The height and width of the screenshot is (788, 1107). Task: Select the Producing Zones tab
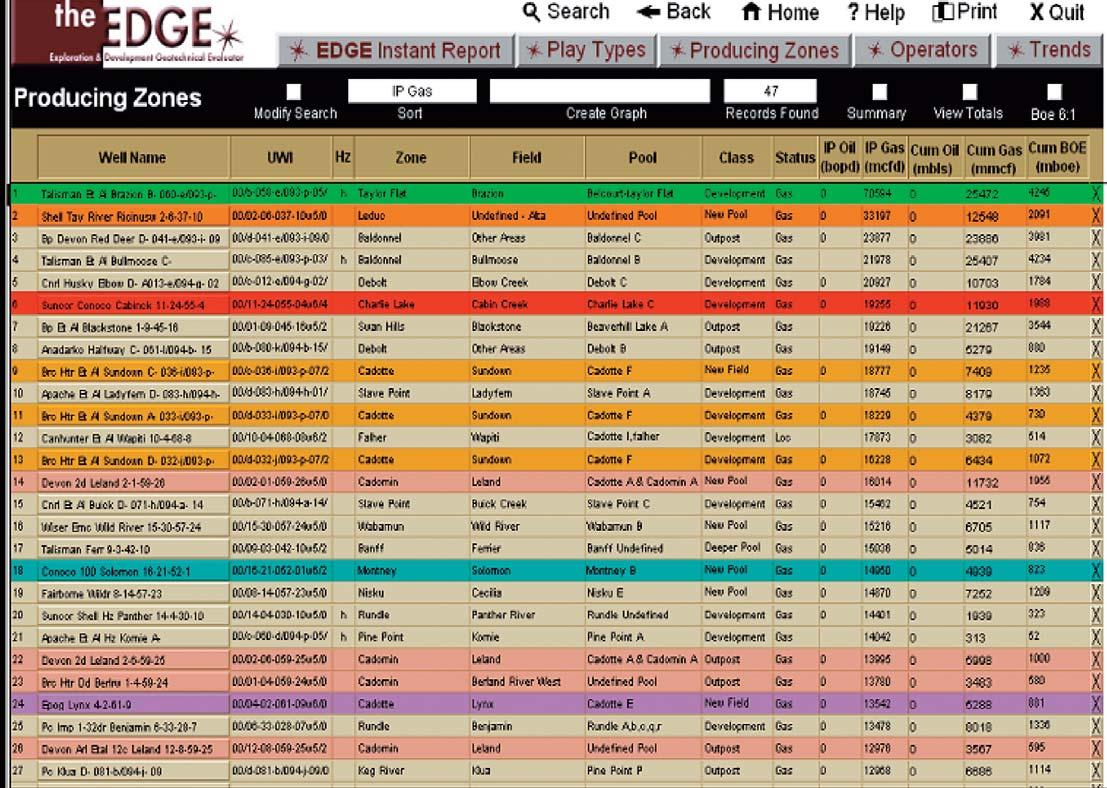click(x=755, y=51)
